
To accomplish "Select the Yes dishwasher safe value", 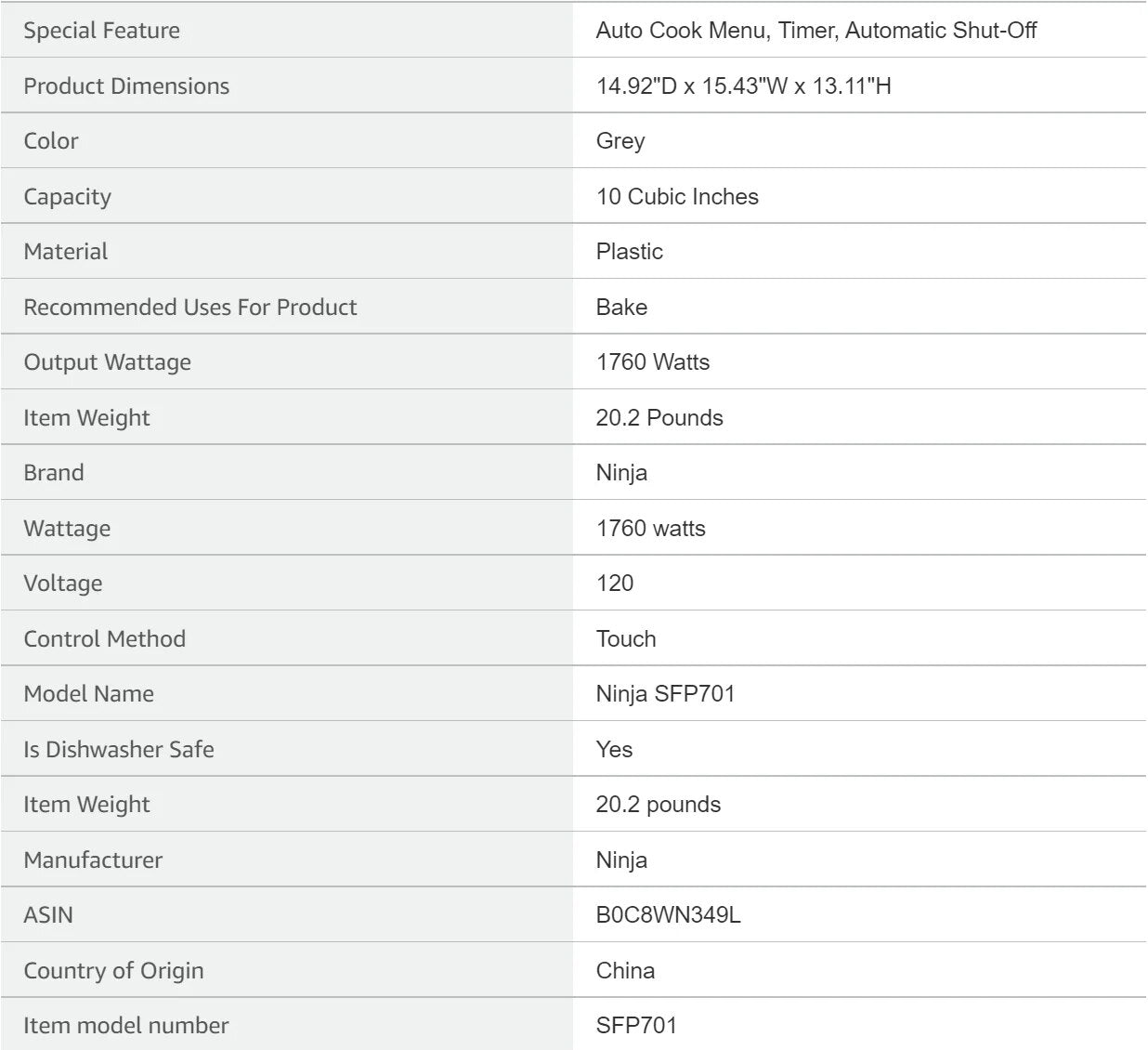I will pyautogui.click(x=614, y=750).
